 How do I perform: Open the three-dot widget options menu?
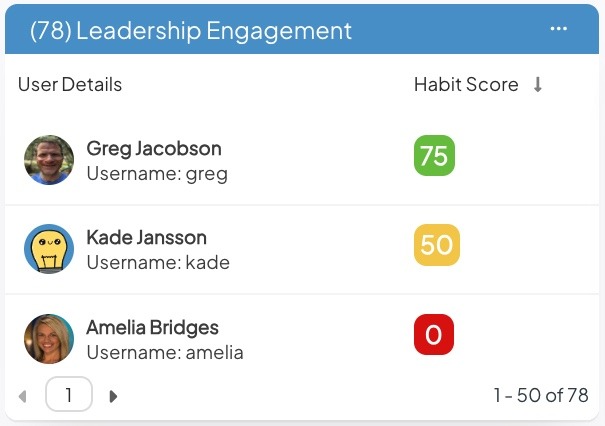point(558,29)
